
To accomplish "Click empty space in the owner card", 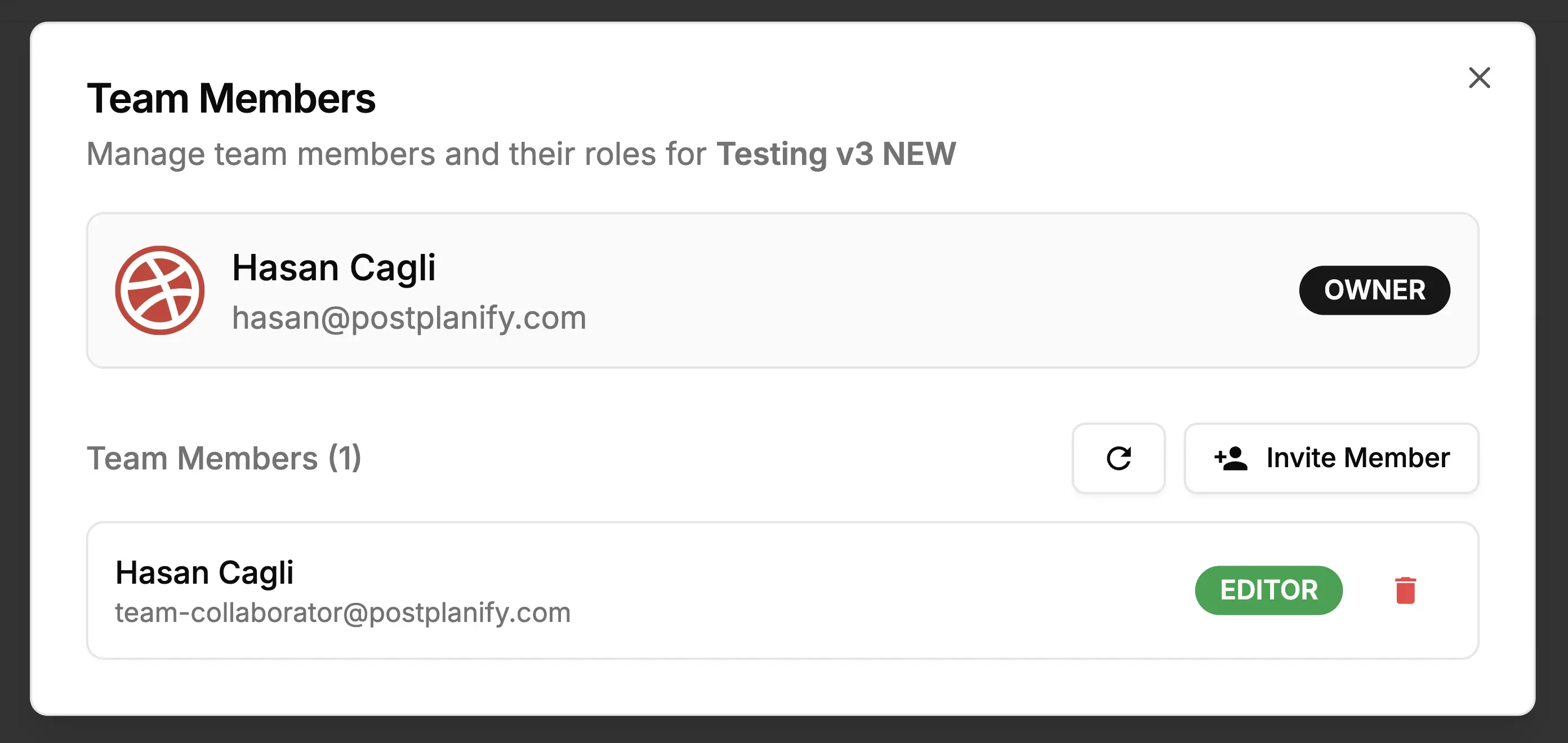I will (913, 290).
